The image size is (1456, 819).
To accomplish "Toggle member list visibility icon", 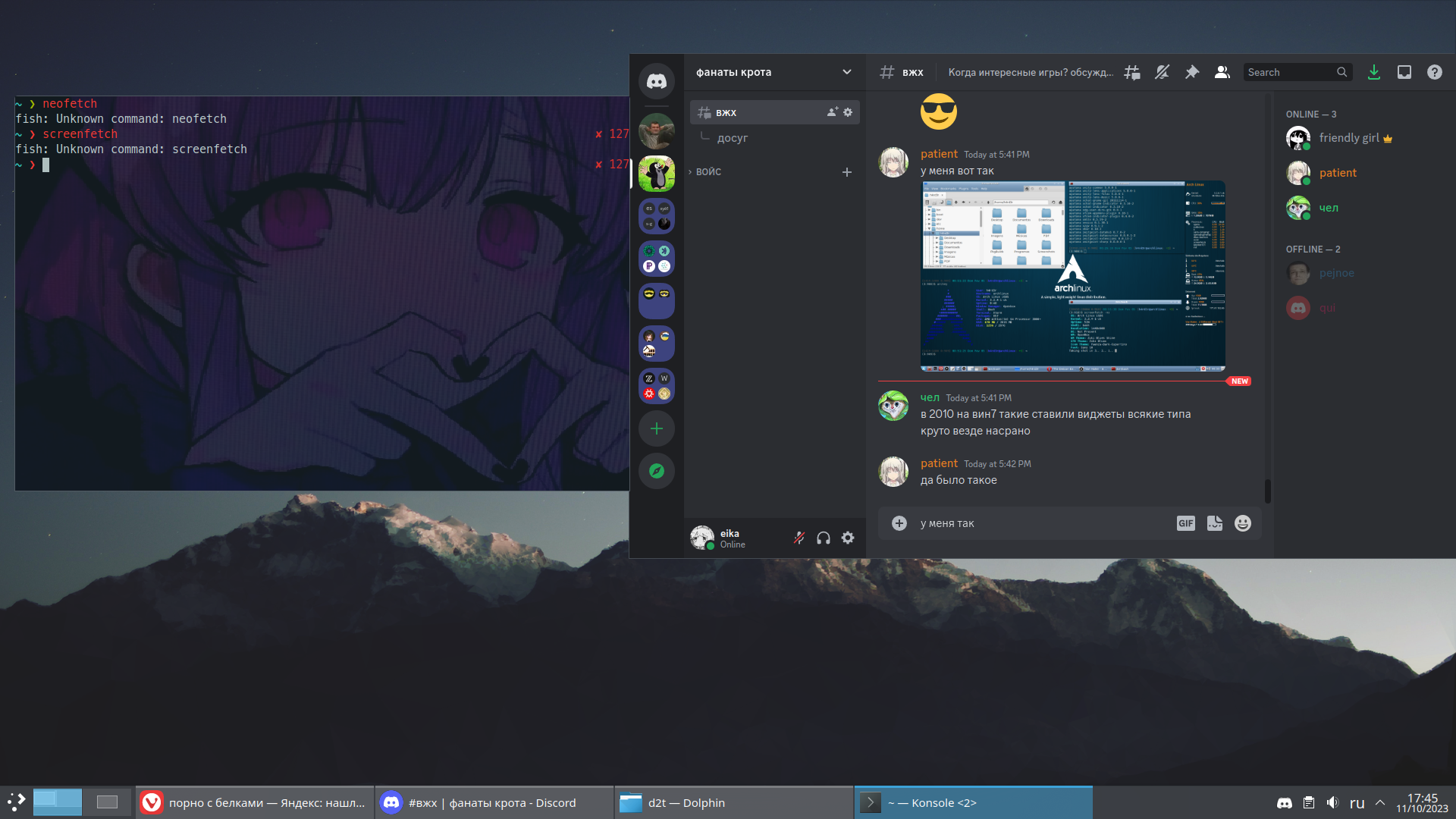I will pyautogui.click(x=1222, y=72).
